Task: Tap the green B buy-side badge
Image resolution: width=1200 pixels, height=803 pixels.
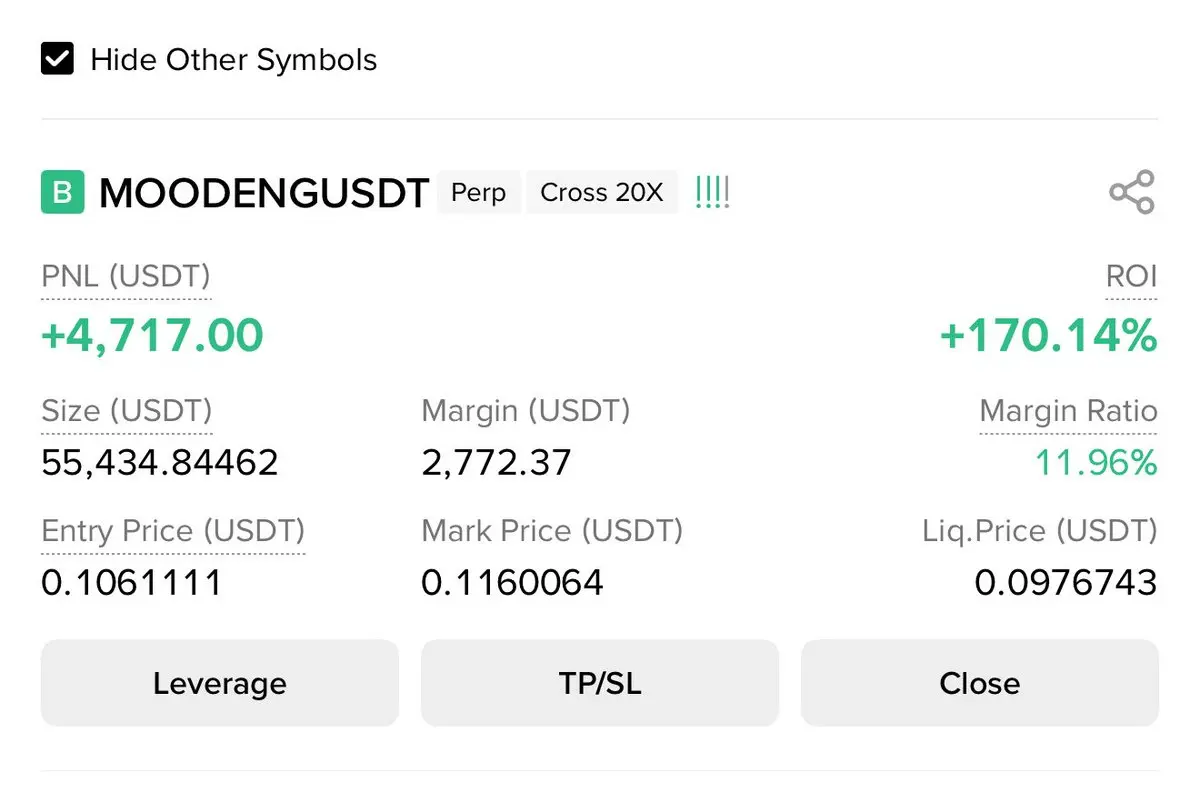Action: click(62, 192)
